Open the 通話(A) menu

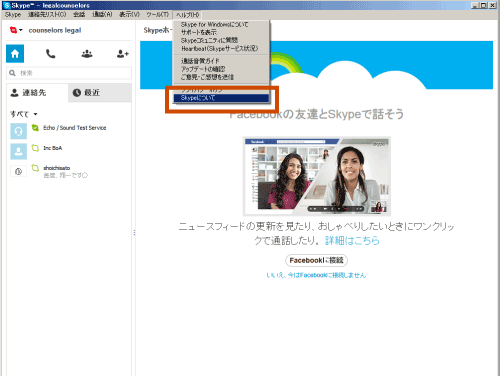[x=102, y=15]
